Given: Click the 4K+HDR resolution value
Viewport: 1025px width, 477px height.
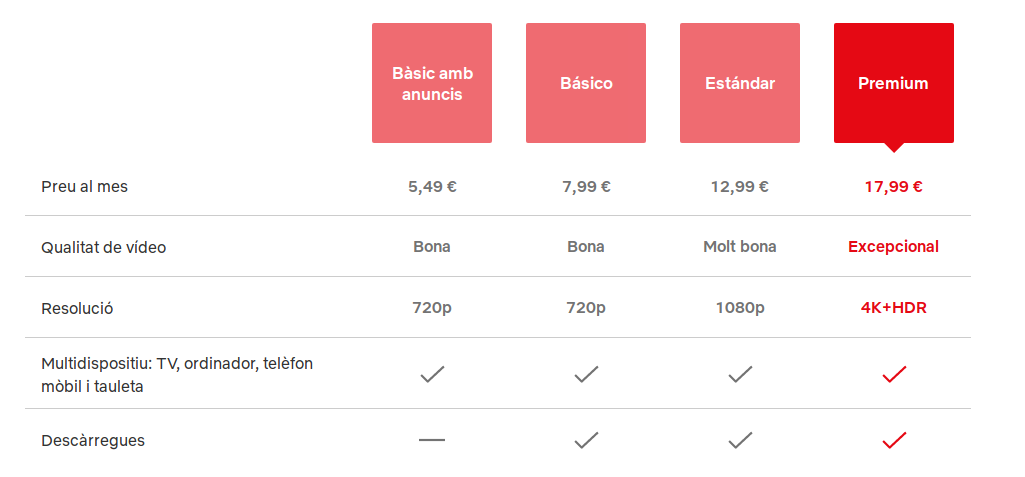Looking at the screenshot, I should coord(893,308).
